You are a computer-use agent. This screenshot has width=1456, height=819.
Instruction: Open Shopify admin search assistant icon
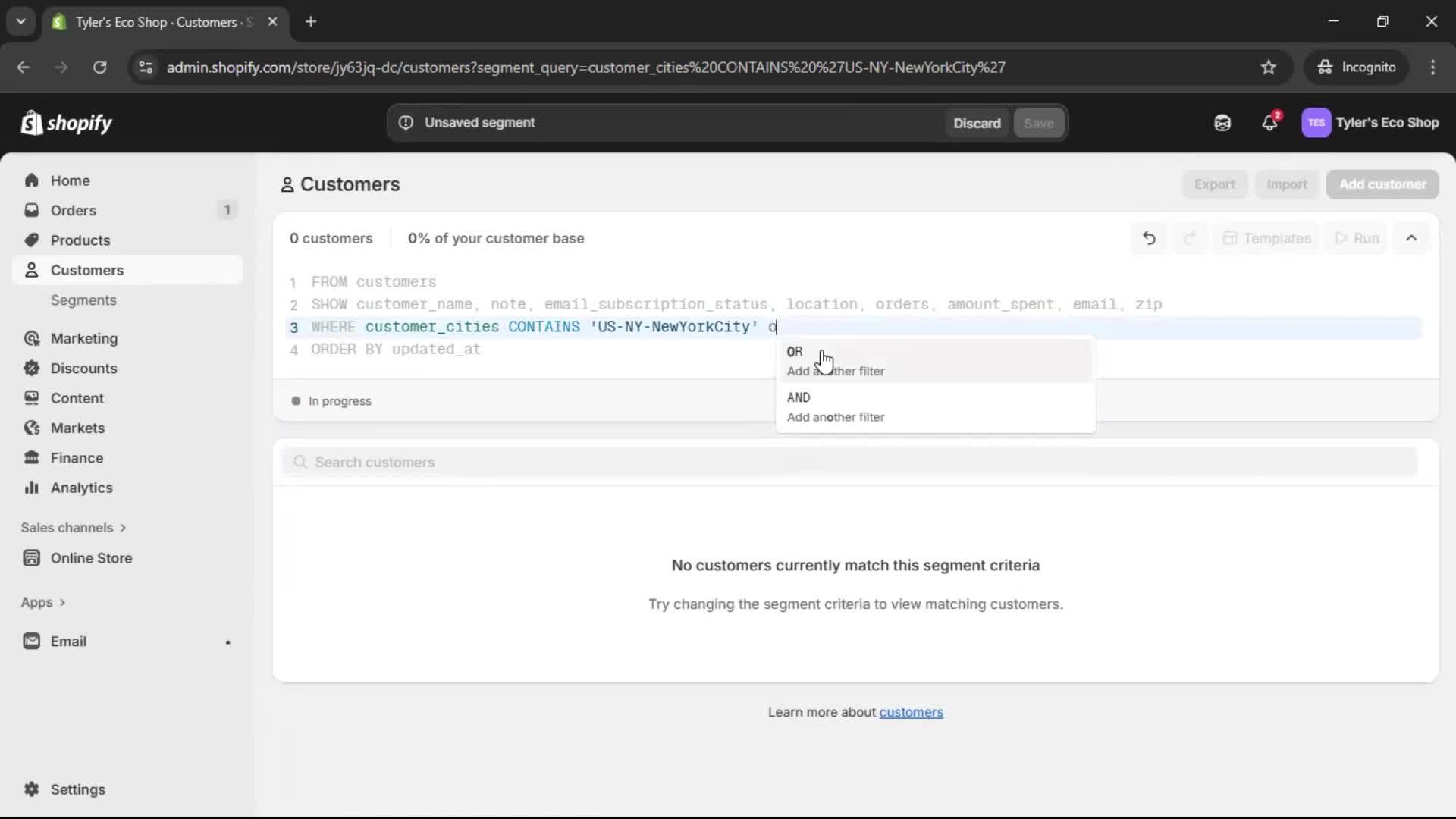(x=1222, y=122)
